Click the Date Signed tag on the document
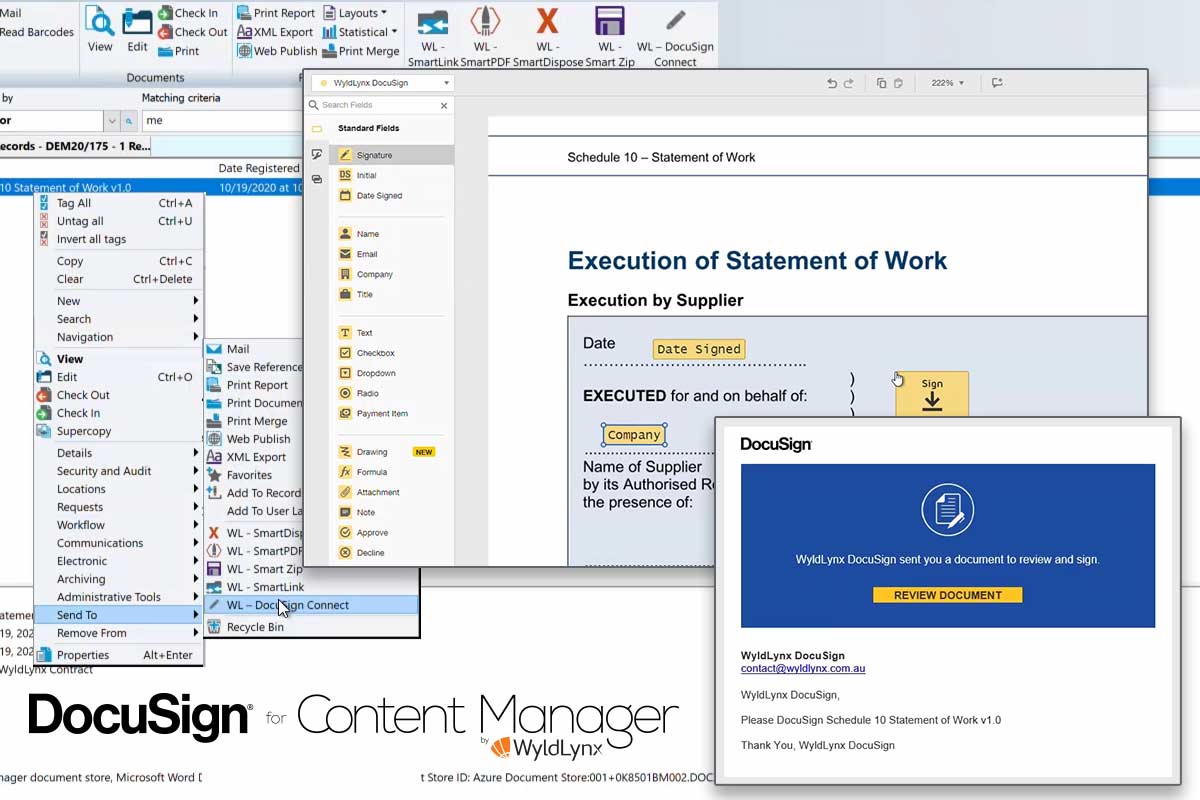Screen dimensions: 1200x800 [x=699, y=349]
